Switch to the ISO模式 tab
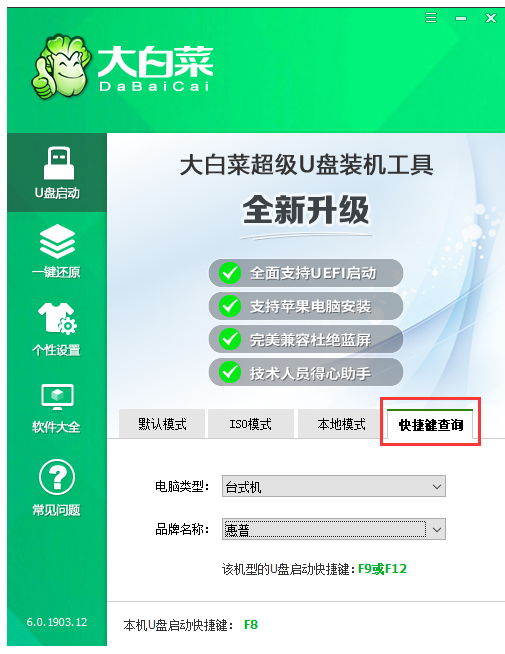Screen dimensions: 505x654 click(251, 424)
